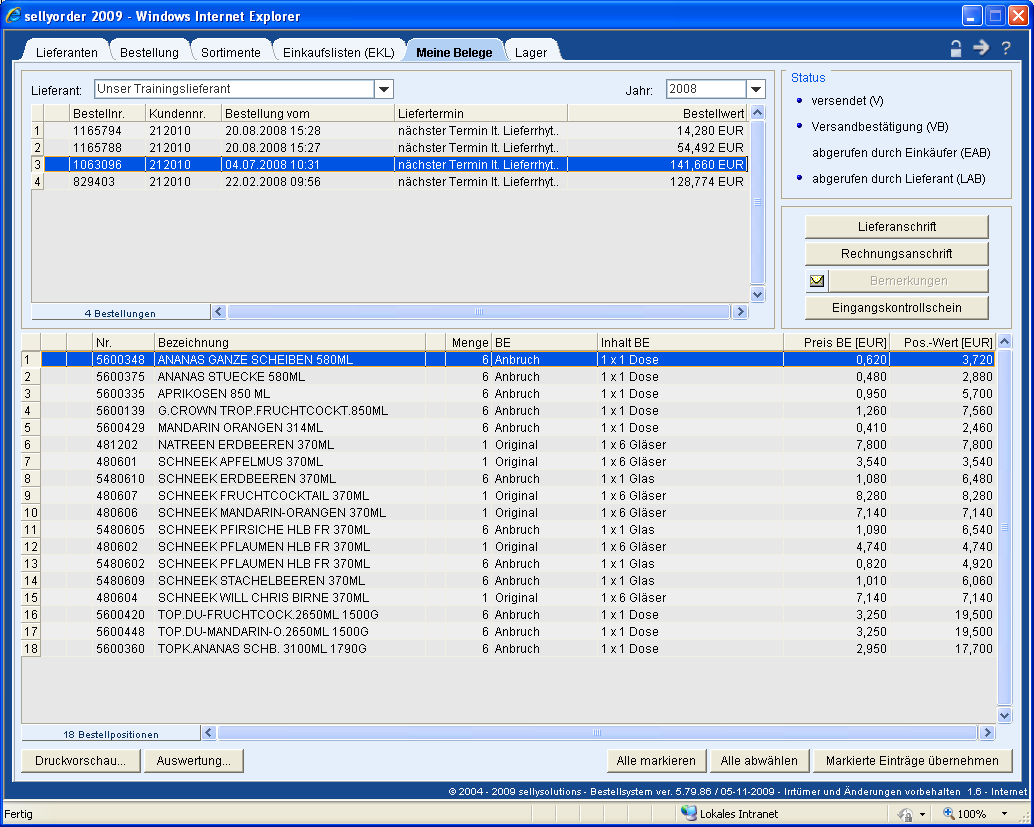Image resolution: width=1034 pixels, height=827 pixels.
Task: Open the Einkaufslisten (EKL) tab
Action: coord(338,52)
